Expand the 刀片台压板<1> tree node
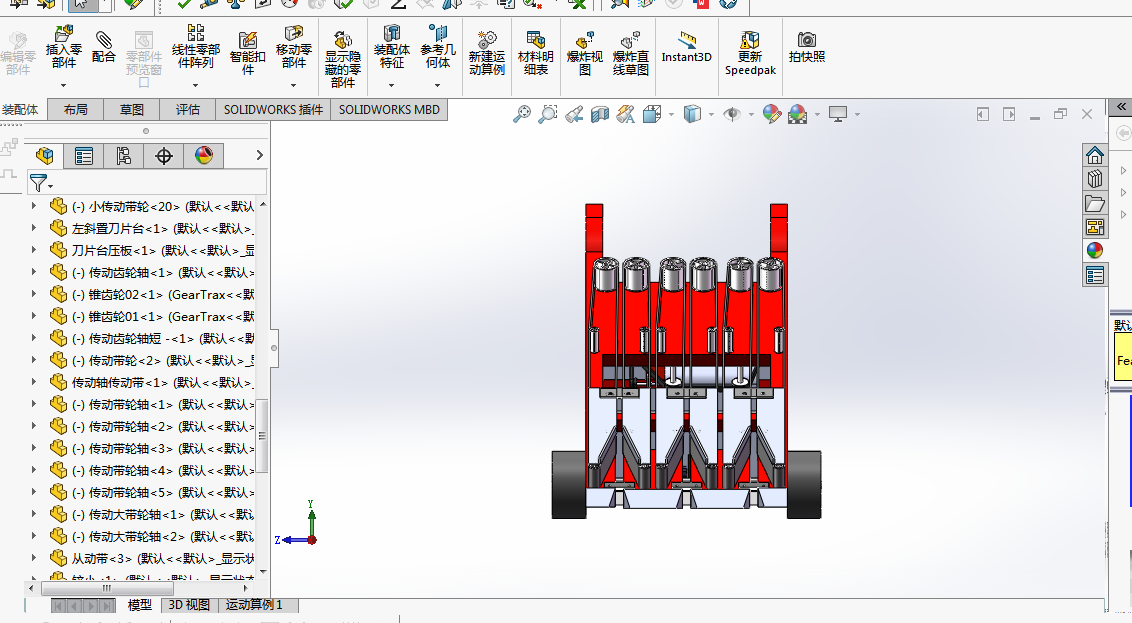Screen dimensions: 1132x623 point(33,250)
